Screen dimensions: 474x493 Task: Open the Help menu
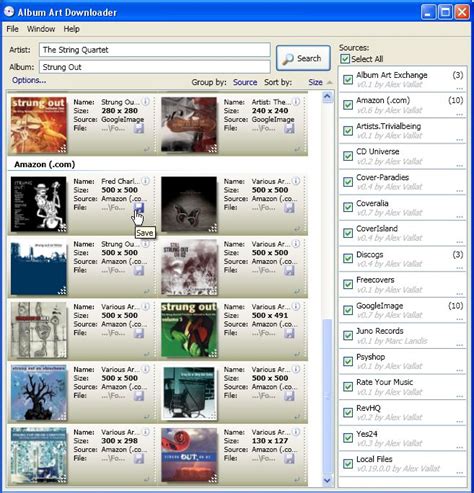[x=71, y=29]
